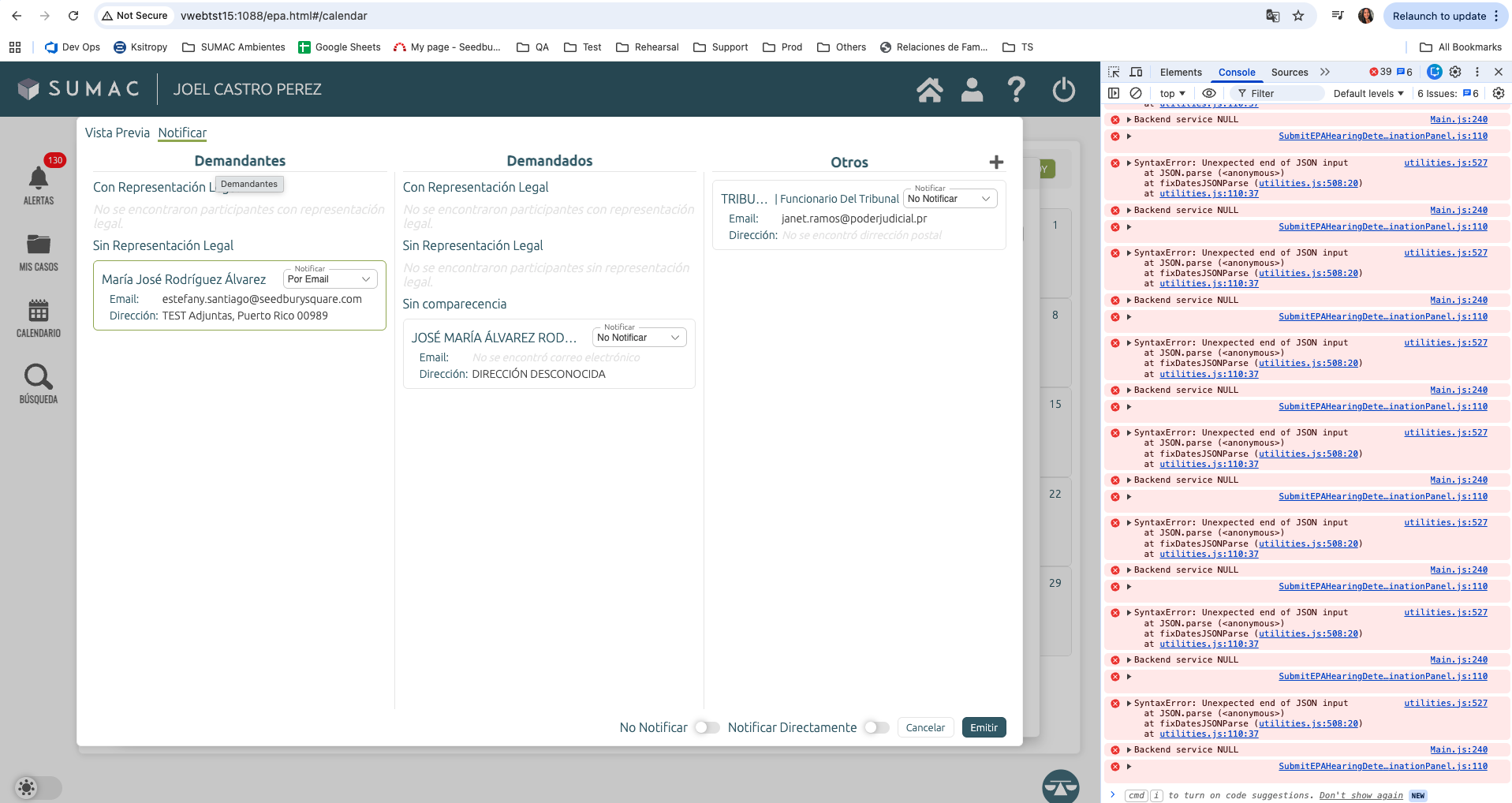Add participant with Otros plus icon
Screen dimensions: 1512x803
pyautogui.click(x=996, y=162)
